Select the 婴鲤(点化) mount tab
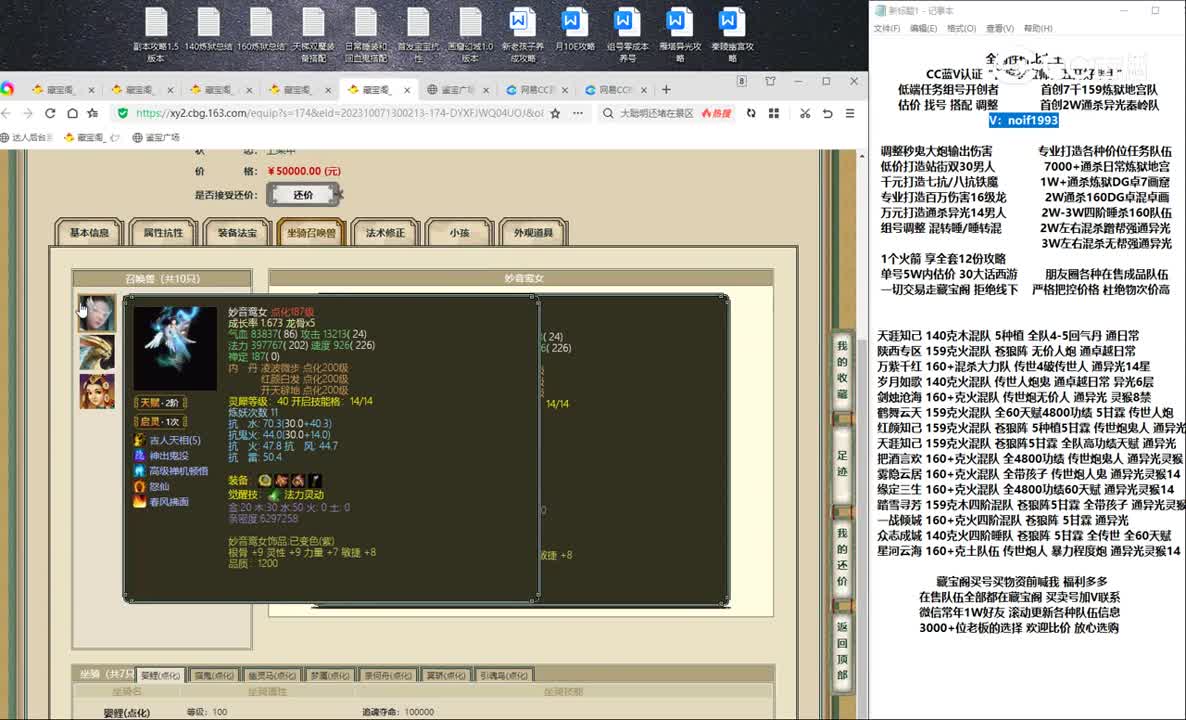The image size is (1186, 720). 161,675
